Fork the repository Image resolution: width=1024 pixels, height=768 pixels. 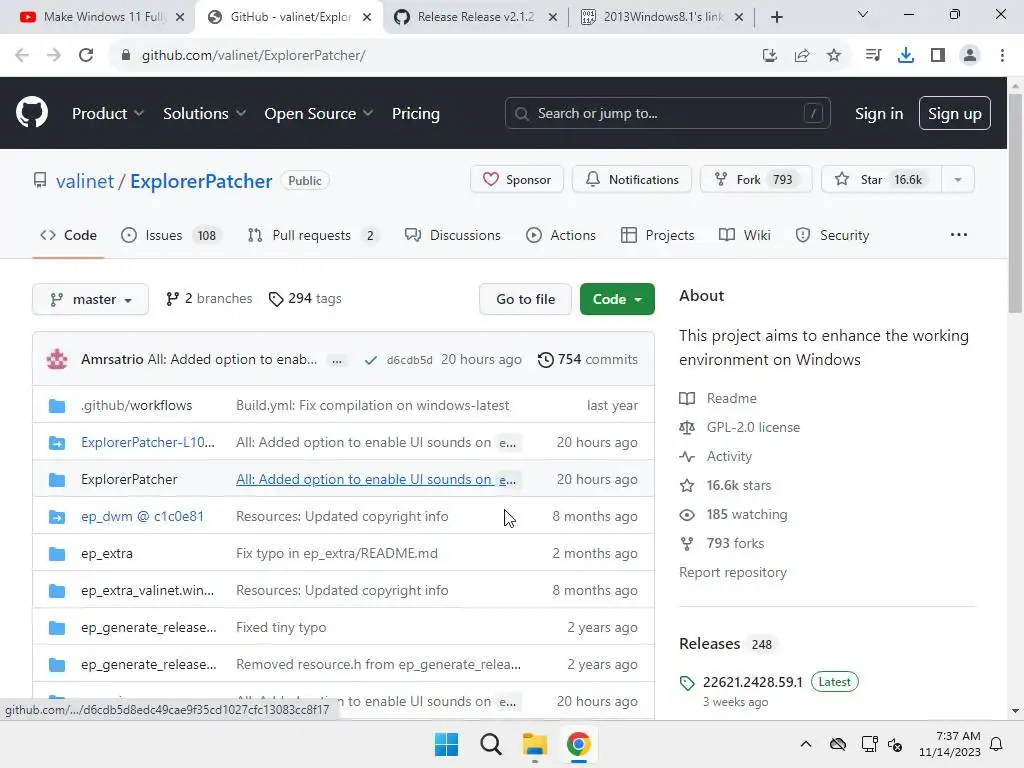tap(756, 180)
